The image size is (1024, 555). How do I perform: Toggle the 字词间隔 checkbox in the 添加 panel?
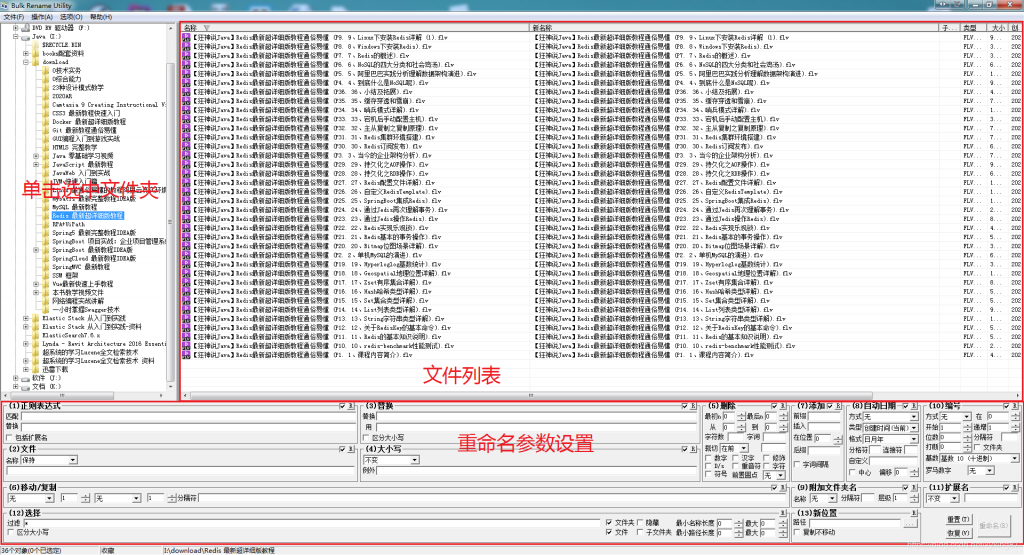797,464
